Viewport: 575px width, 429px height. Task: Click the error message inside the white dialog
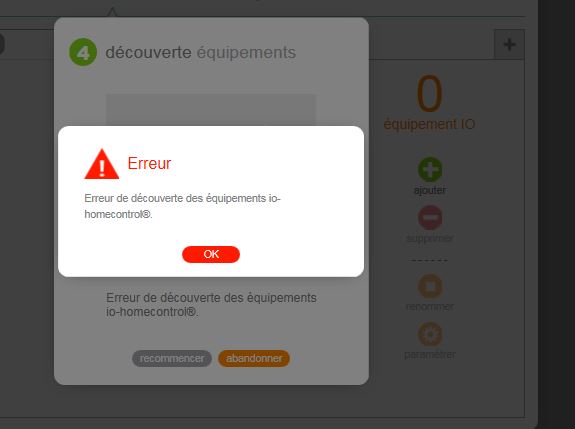tap(182, 206)
